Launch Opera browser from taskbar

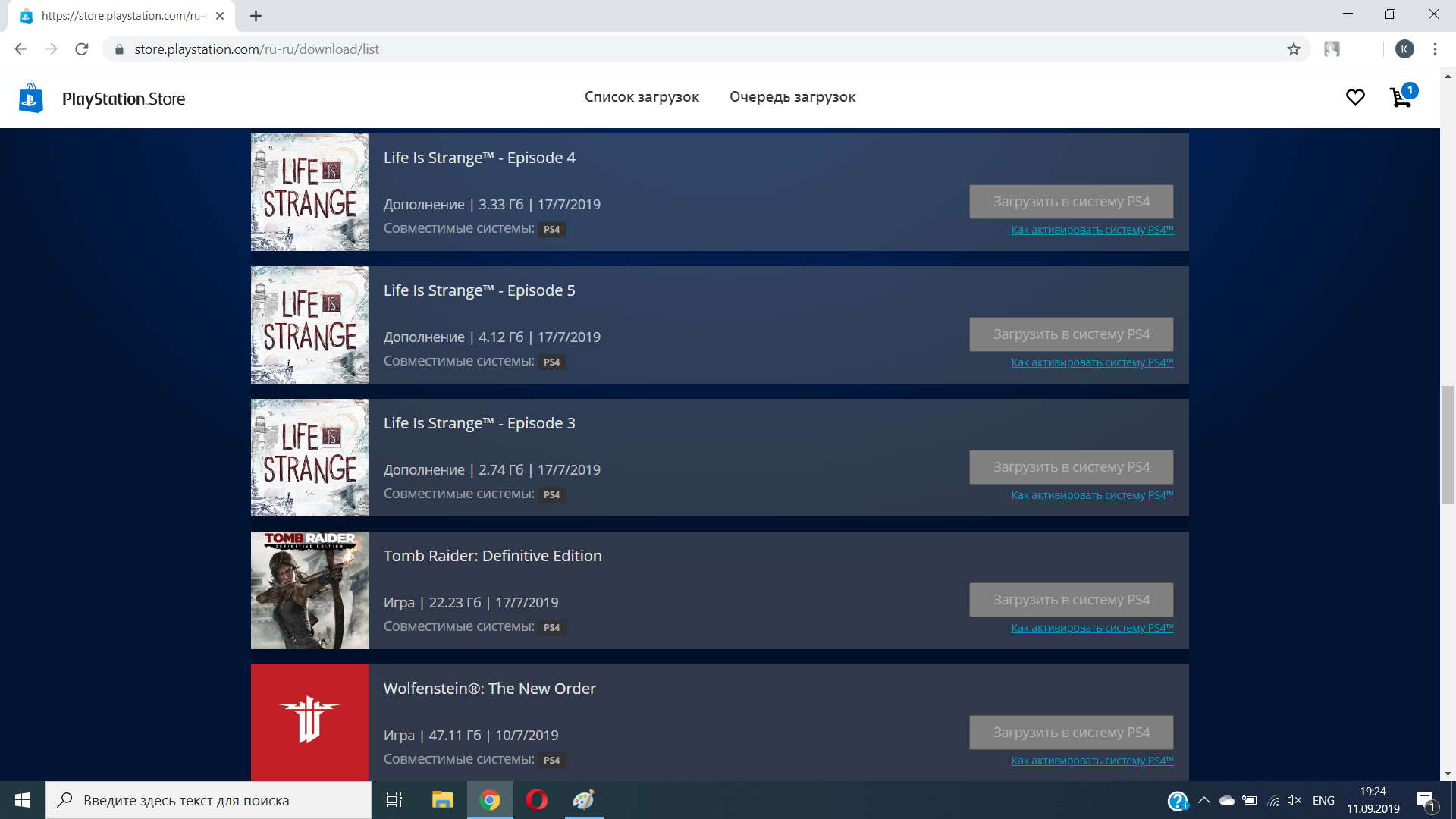[537, 800]
